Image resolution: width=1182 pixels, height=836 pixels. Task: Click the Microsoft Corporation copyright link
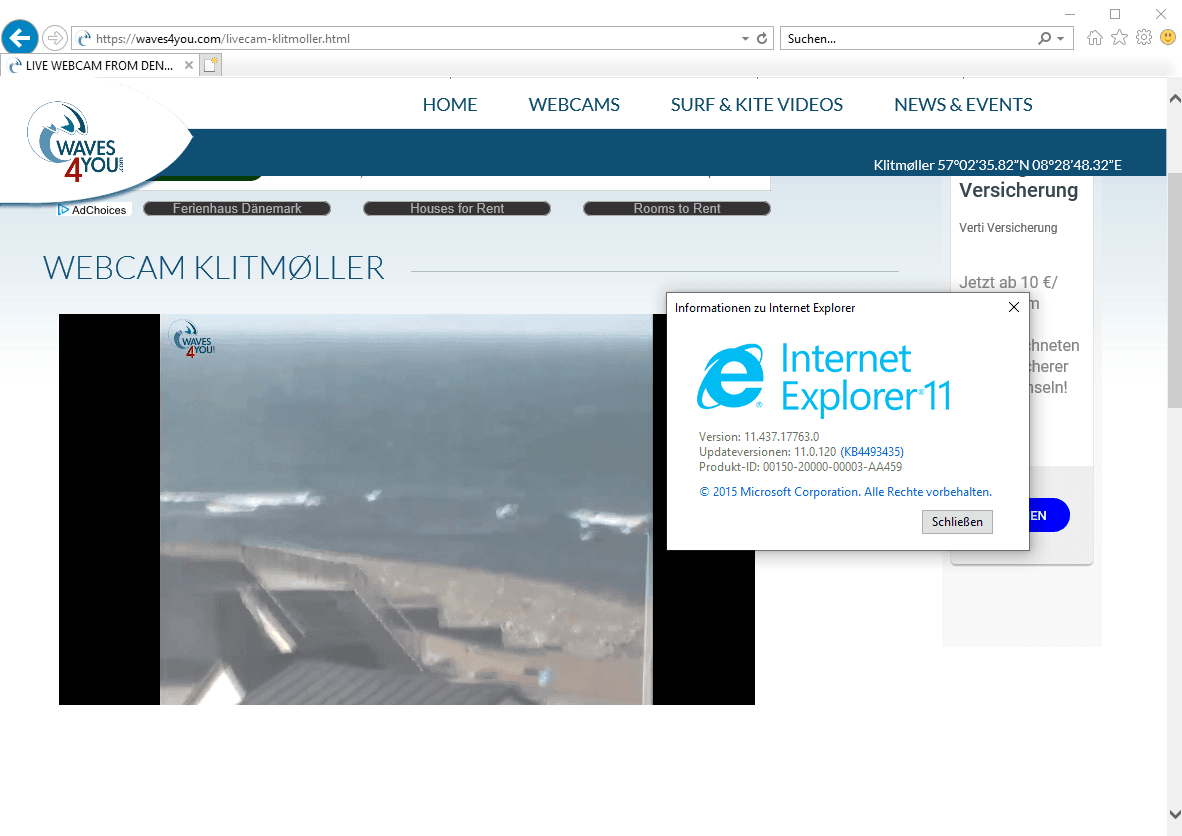(846, 492)
